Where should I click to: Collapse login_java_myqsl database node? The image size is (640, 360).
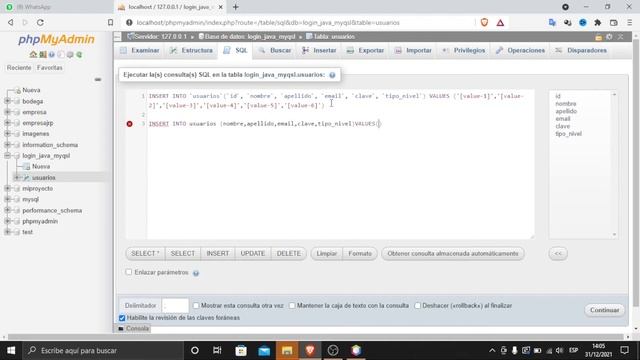7,156
